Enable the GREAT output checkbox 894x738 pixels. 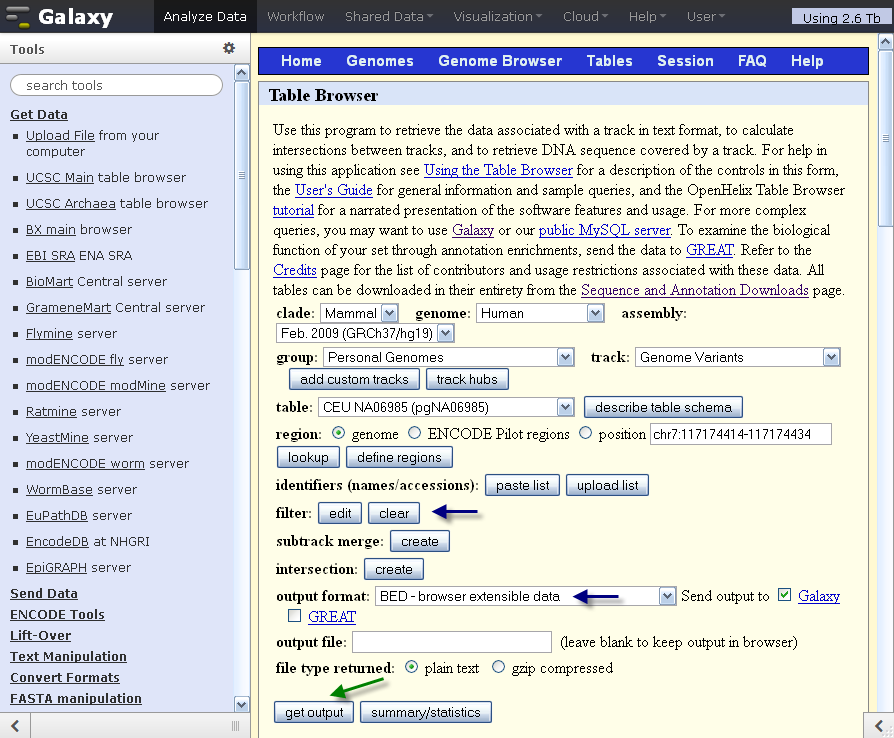[294, 616]
